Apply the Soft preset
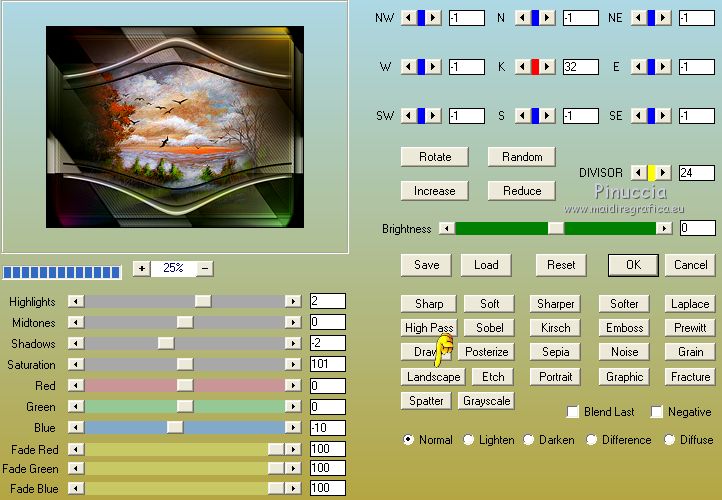The image size is (722, 500). 489,304
